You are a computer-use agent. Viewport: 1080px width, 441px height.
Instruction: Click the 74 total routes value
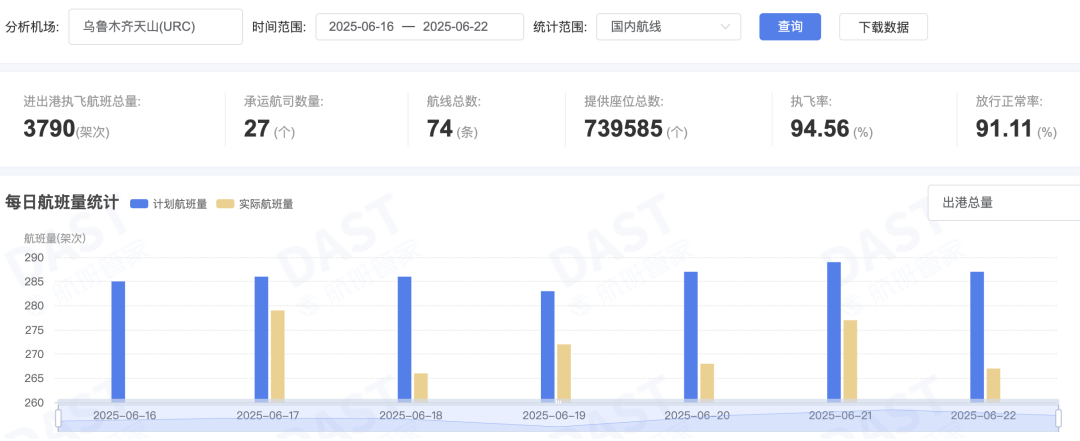point(439,128)
